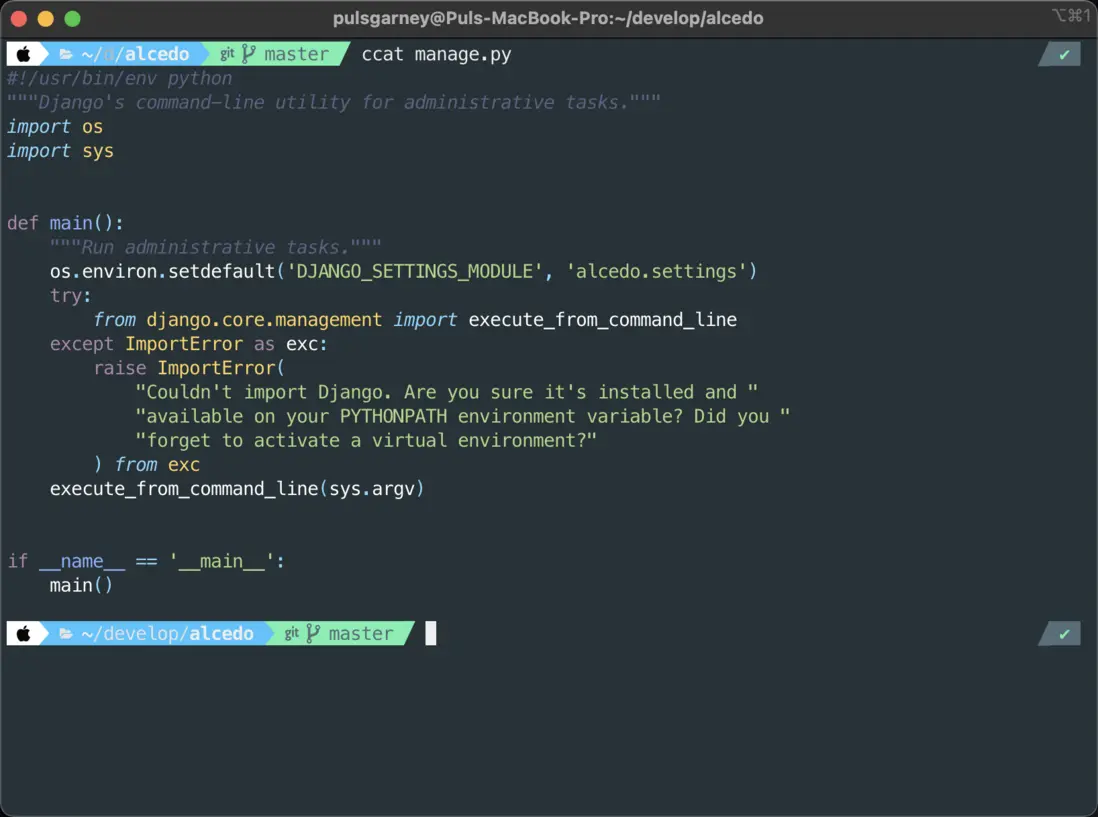Select the folder icon in the prompt path
The height and width of the screenshot is (817, 1098).
click(64, 54)
